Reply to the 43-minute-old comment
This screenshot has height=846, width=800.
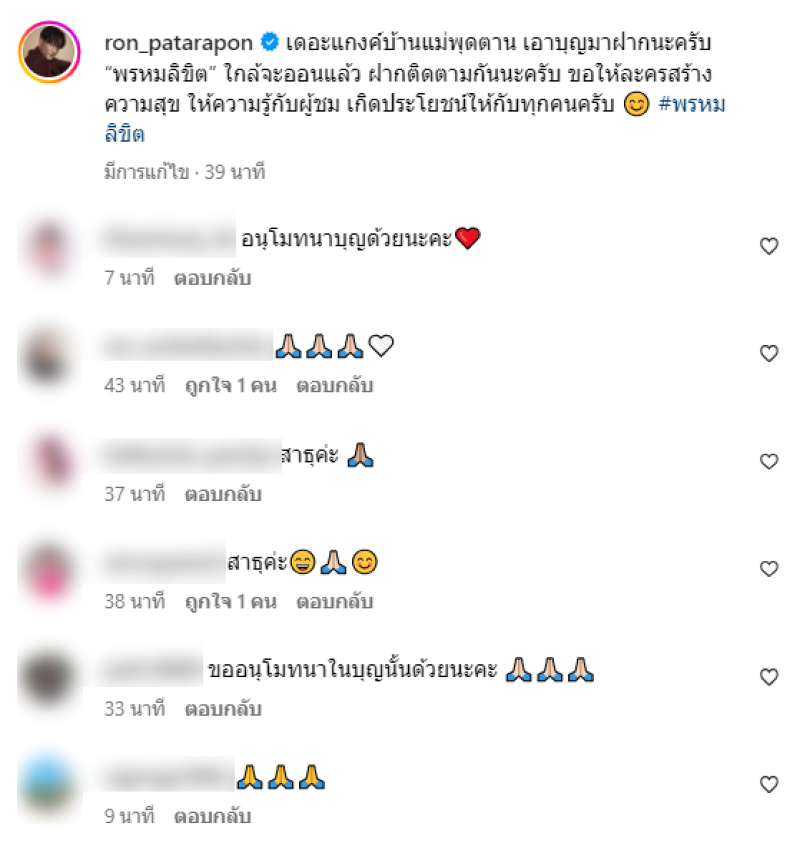pyautogui.click(x=334, y=386)
